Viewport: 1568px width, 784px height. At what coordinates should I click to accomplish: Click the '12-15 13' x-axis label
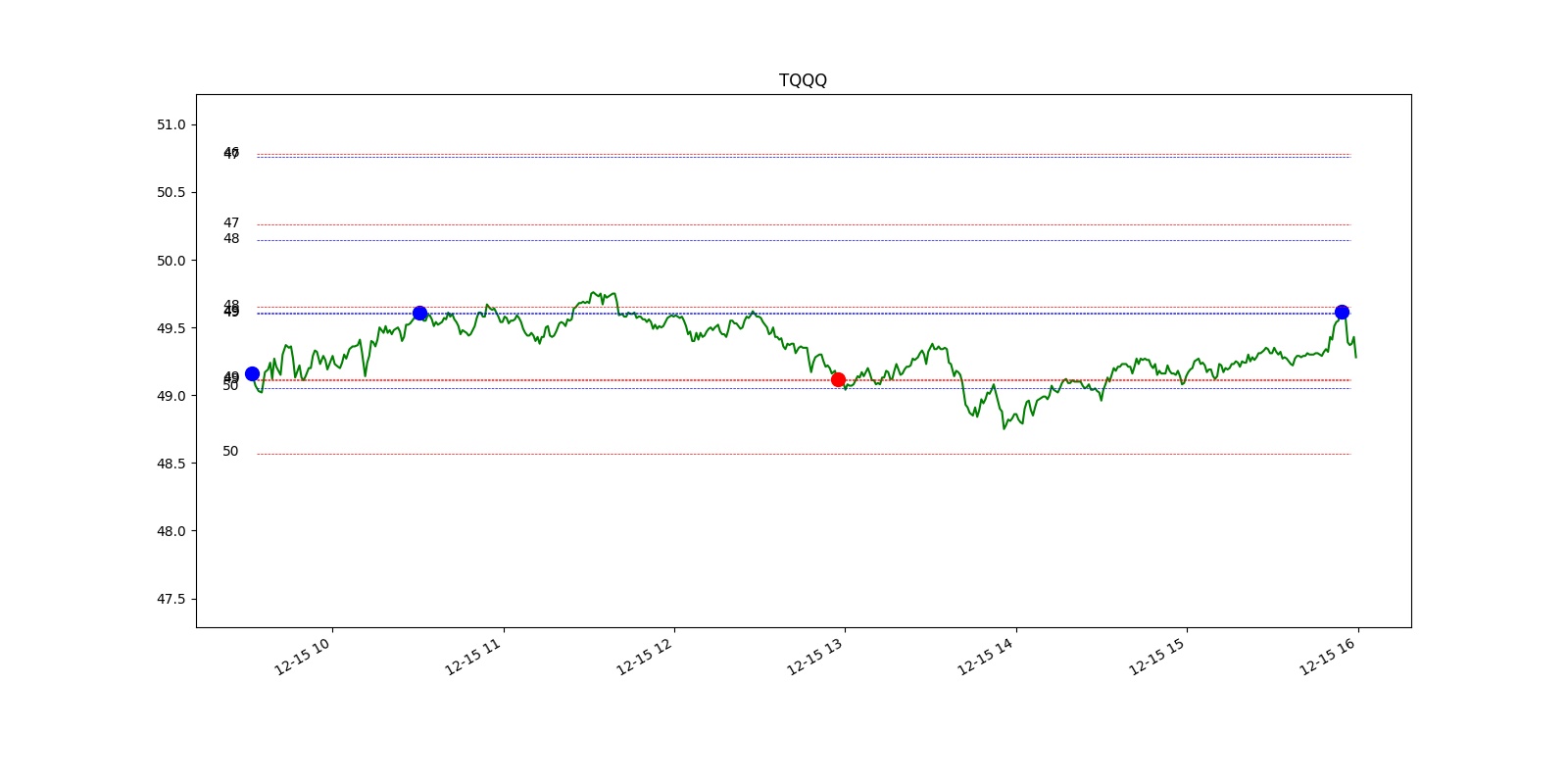[814, 657]
